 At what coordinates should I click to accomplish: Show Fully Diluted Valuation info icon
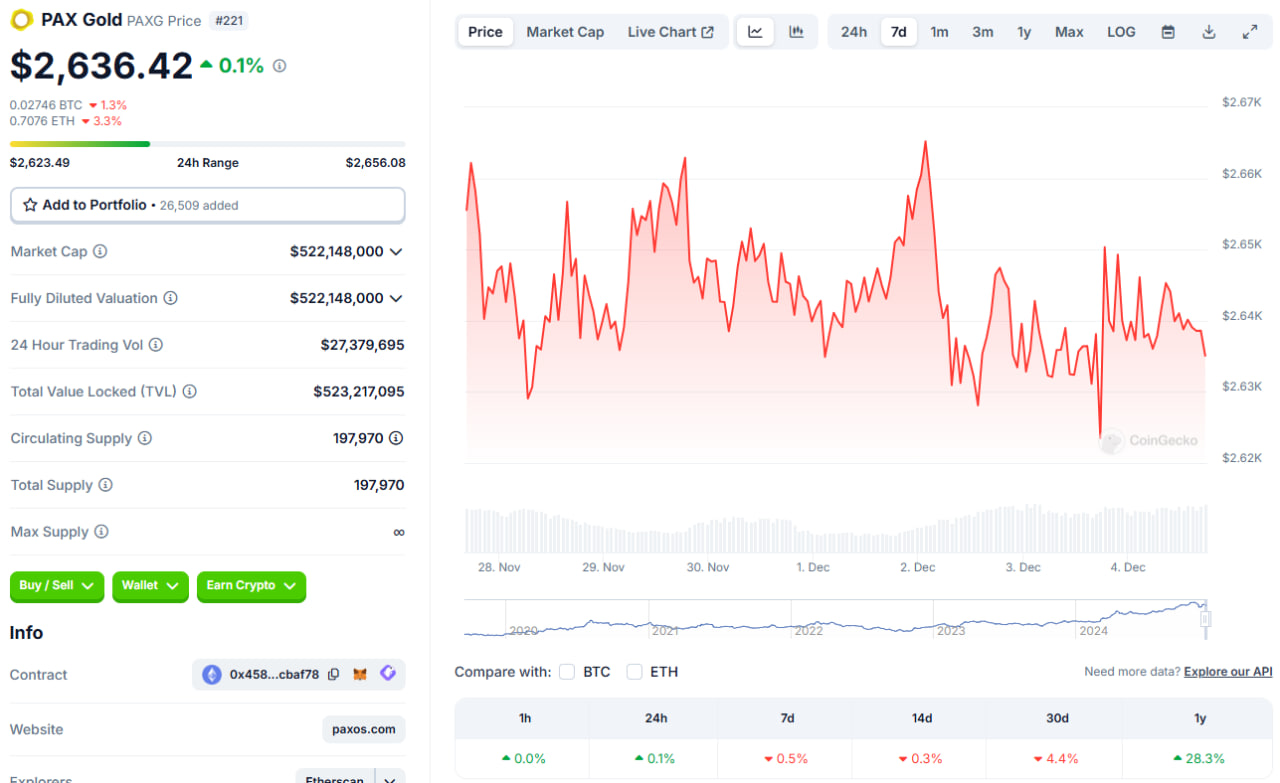[170, 298]
